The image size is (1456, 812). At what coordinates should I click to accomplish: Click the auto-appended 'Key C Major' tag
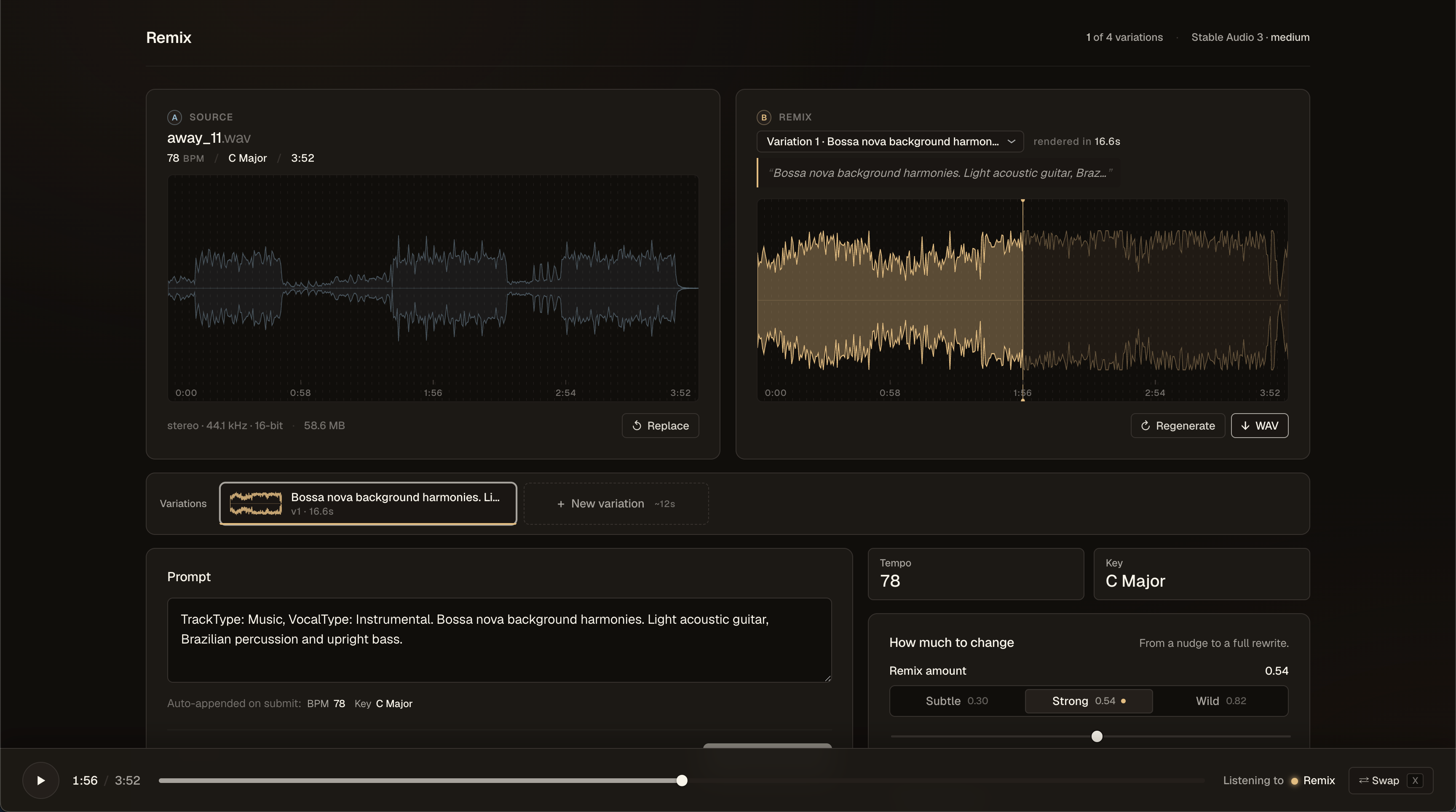[383, 703]
